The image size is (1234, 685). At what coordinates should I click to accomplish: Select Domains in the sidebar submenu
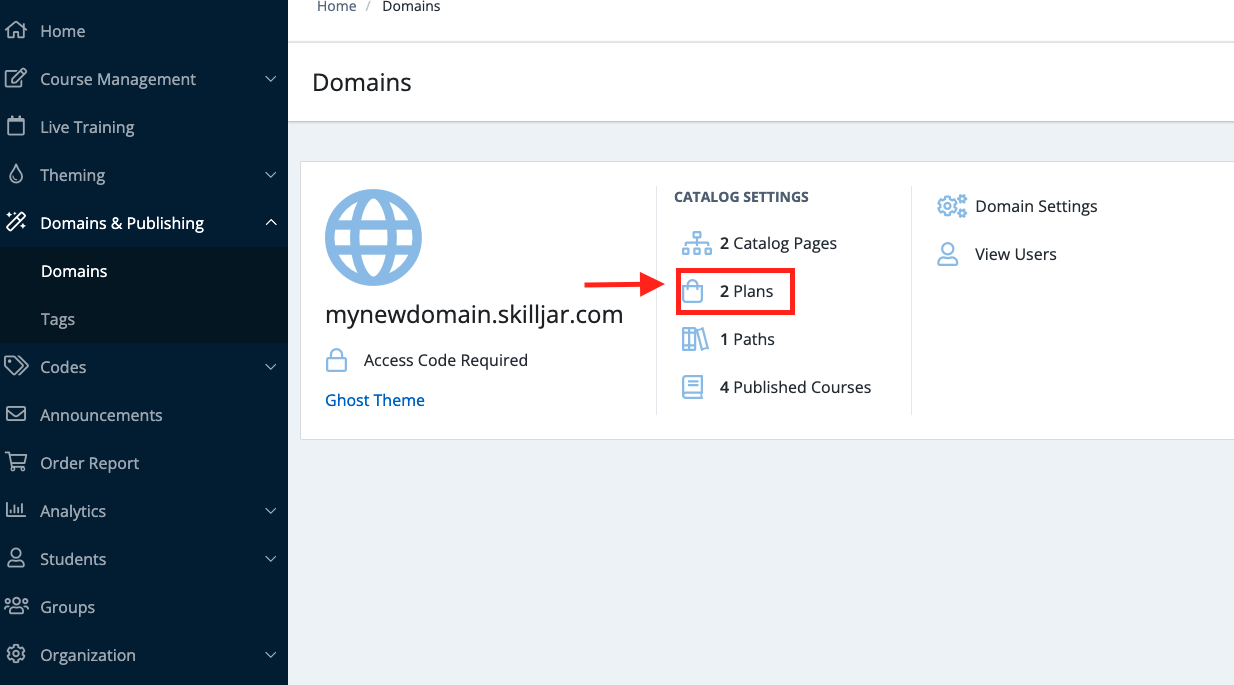click(74, 271)
